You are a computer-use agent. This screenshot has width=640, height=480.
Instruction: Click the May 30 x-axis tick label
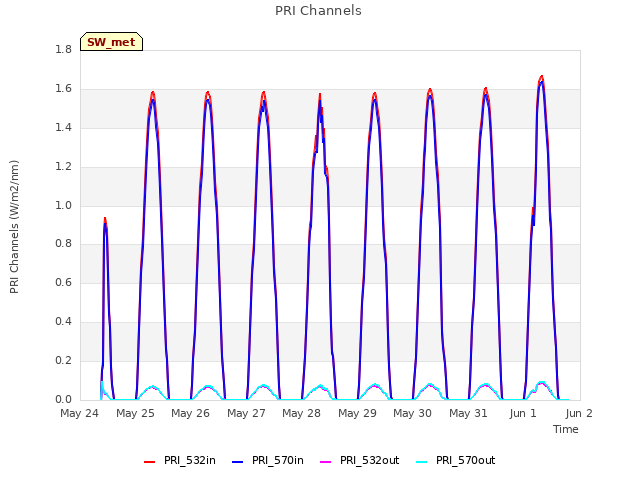tap(413, 413)
